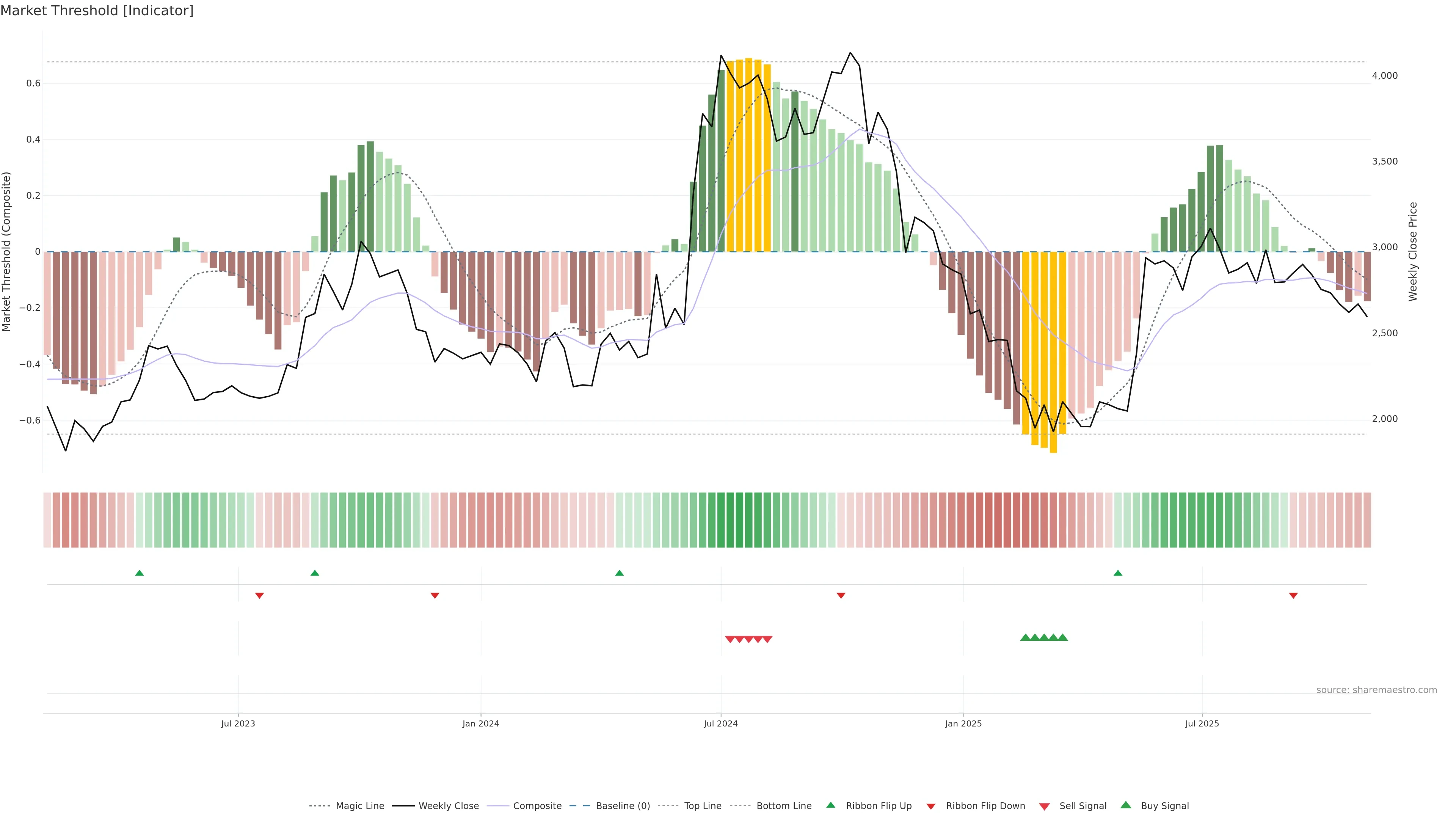Hide the Composite series via legend
The image size is (1456, 819).
click(537, 805)
